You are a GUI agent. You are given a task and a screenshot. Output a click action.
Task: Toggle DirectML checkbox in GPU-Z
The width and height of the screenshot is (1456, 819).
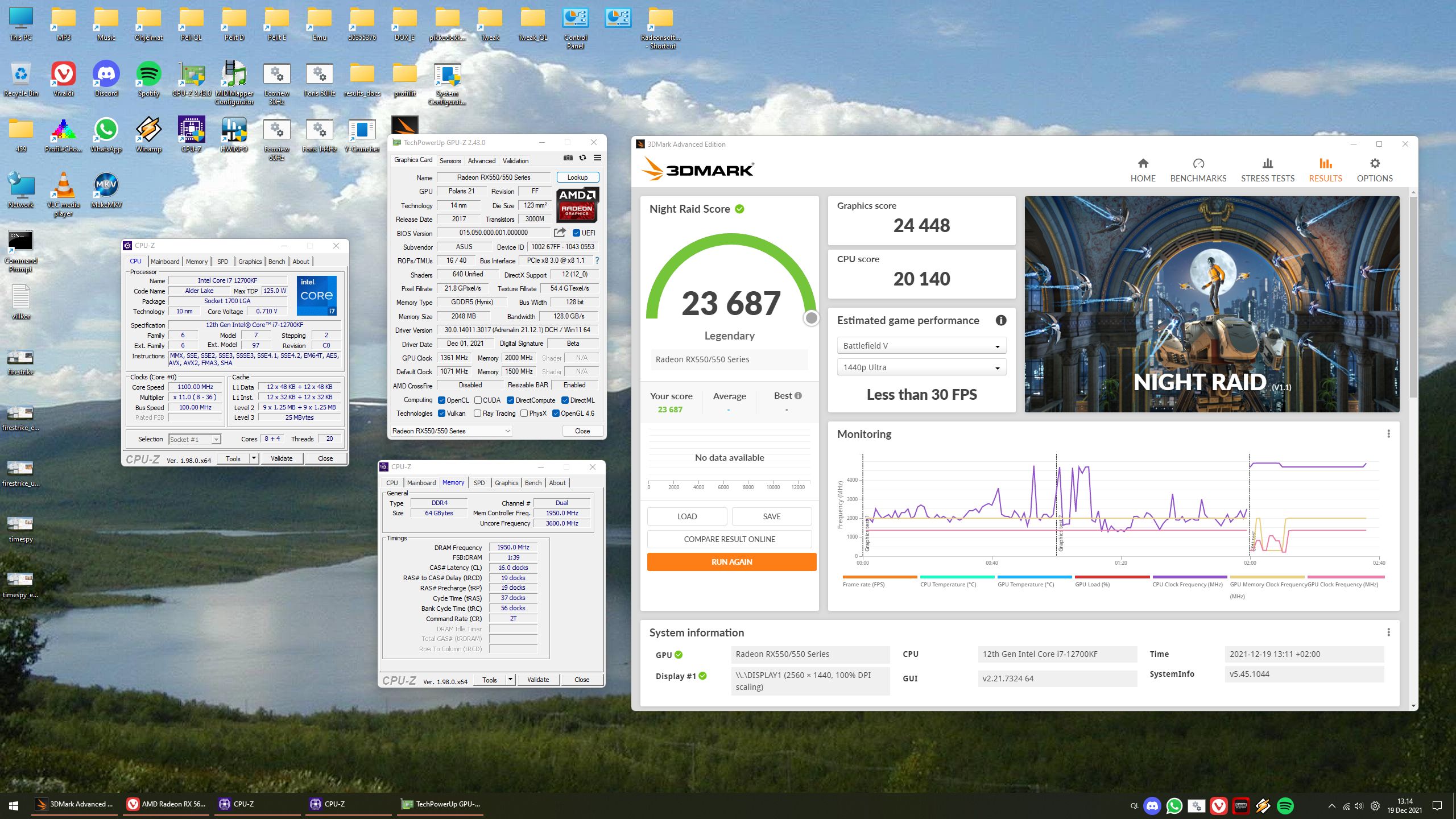pyautogui.click(x=565, y=400)
